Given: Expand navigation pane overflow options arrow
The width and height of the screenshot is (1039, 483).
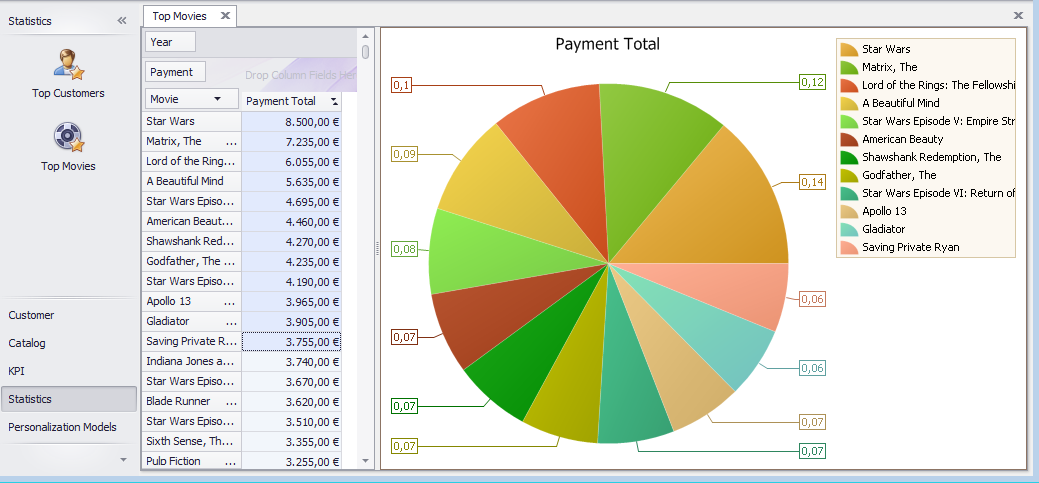Looking at the screenshot, I should click(123, 459).
